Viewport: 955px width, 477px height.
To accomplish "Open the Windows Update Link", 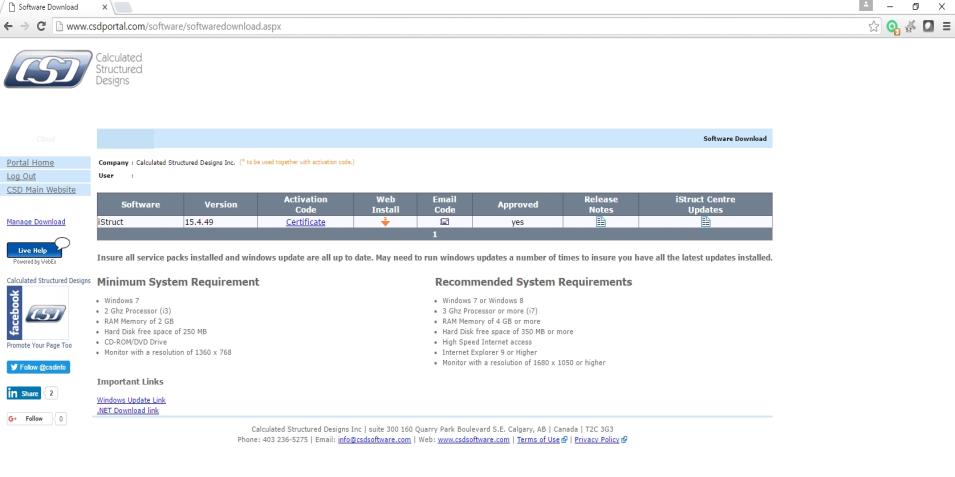I will pos(131,400).
